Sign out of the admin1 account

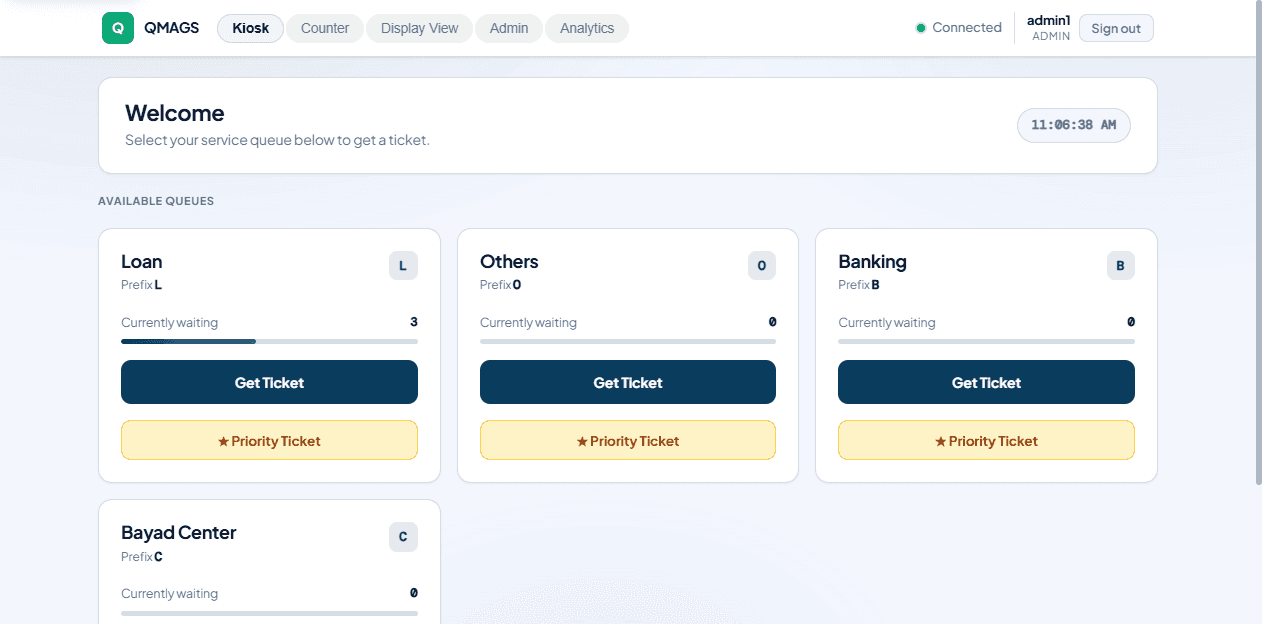click(1116, 28)
